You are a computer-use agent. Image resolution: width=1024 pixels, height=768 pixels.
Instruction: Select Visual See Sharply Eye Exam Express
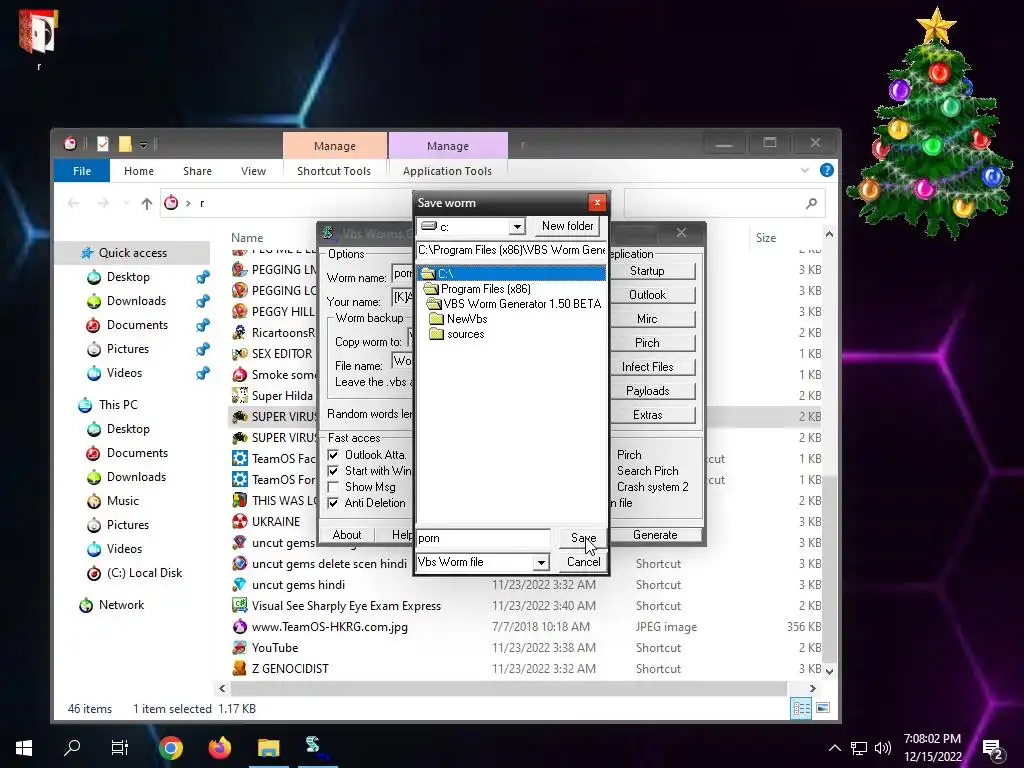pyautogui.click(x=346, y=606)
